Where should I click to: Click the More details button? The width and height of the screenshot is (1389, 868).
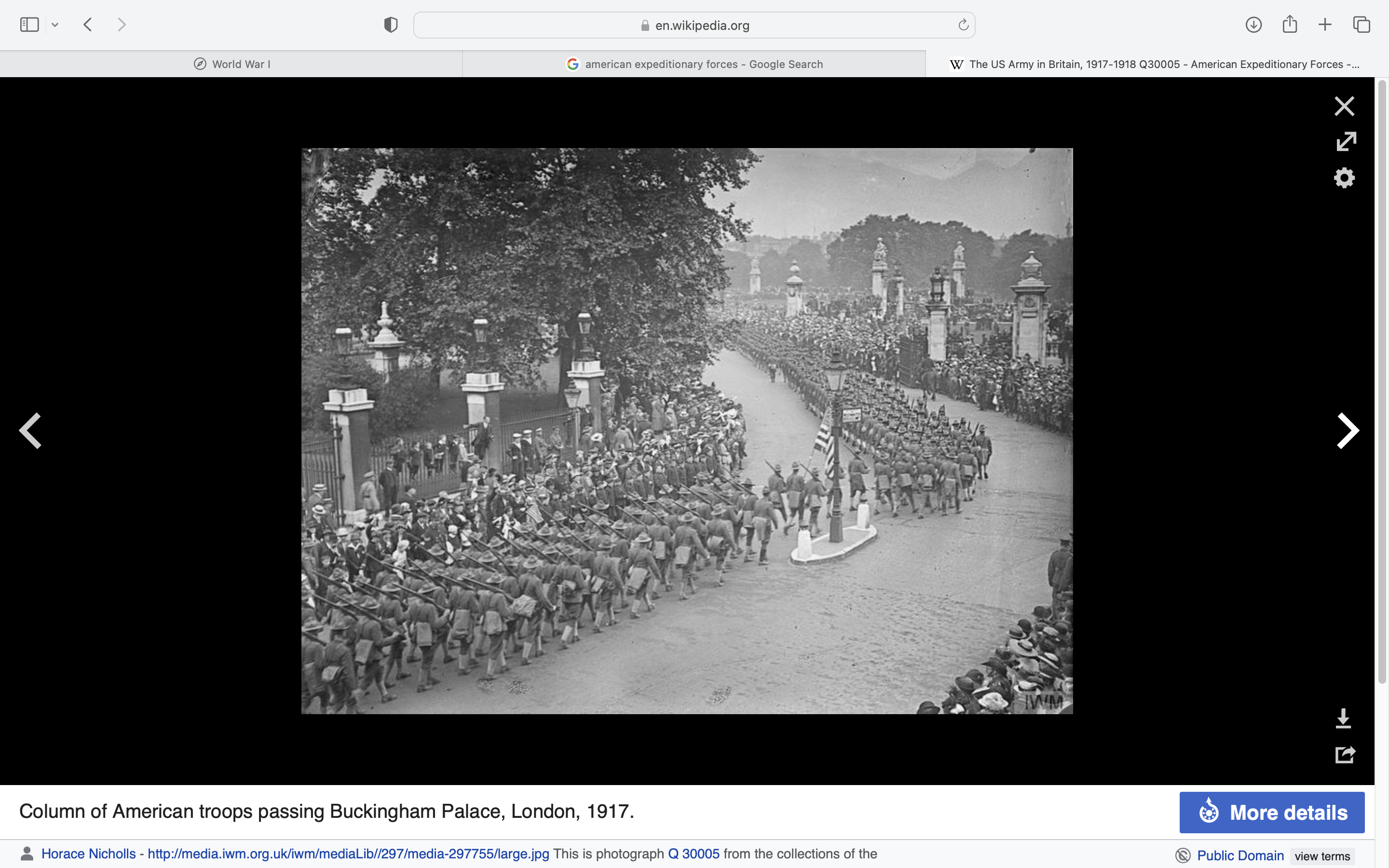click(1271, 813)
